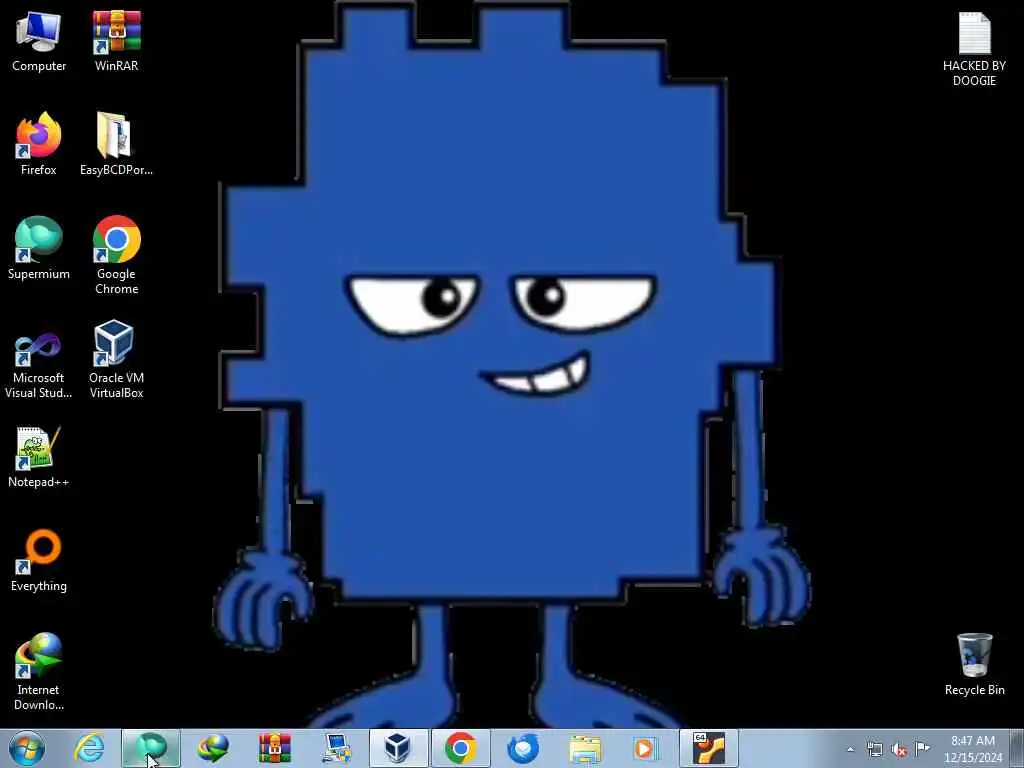Launch Firefox from the desktop

(x=39, y=144)
